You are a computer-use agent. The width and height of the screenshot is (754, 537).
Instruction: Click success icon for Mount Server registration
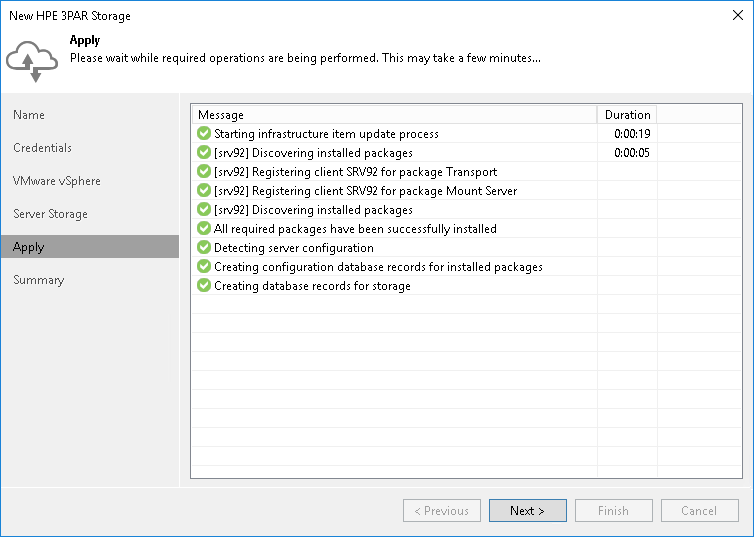click(204, 191)
